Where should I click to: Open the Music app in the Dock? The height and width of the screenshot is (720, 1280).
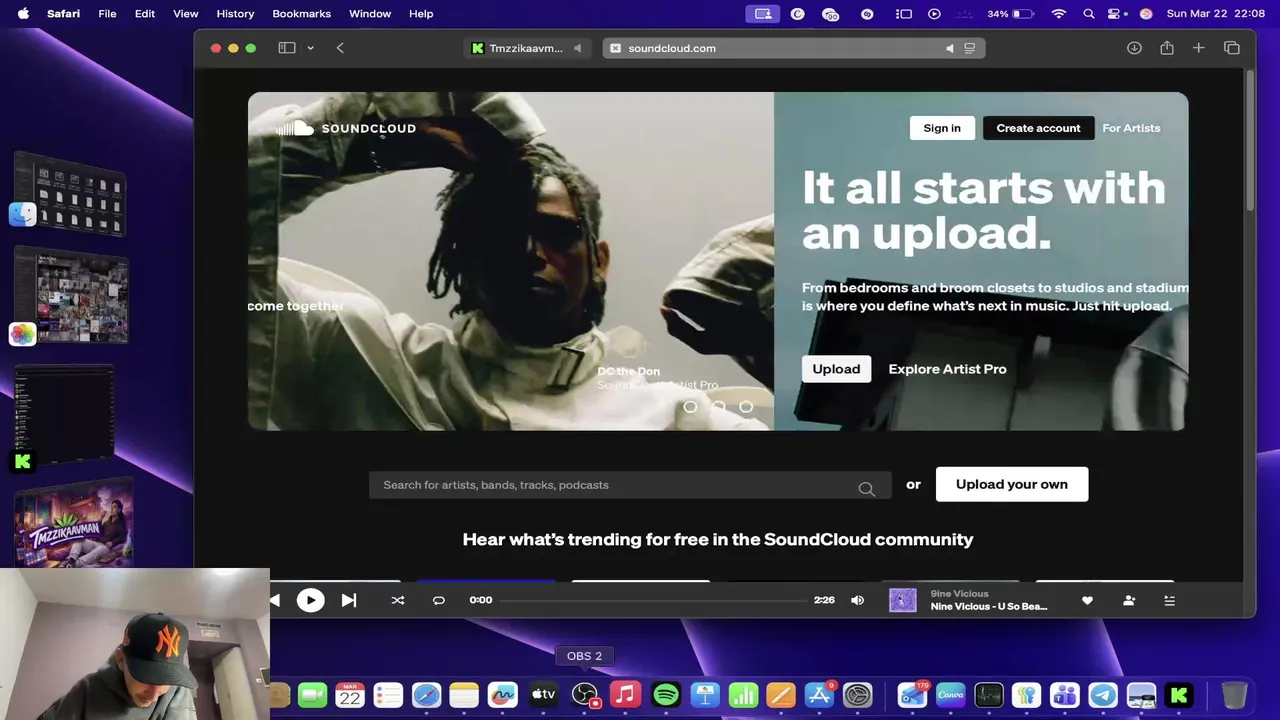(625, 694)
